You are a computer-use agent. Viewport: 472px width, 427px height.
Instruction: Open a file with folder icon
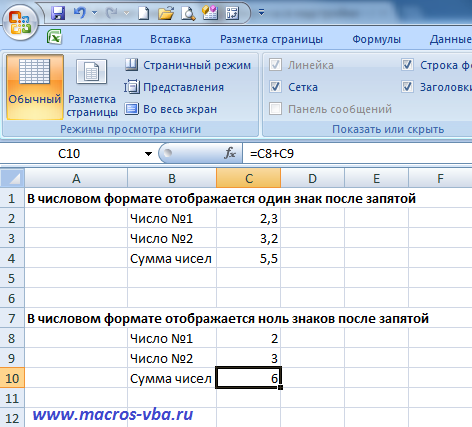point(166,13)
